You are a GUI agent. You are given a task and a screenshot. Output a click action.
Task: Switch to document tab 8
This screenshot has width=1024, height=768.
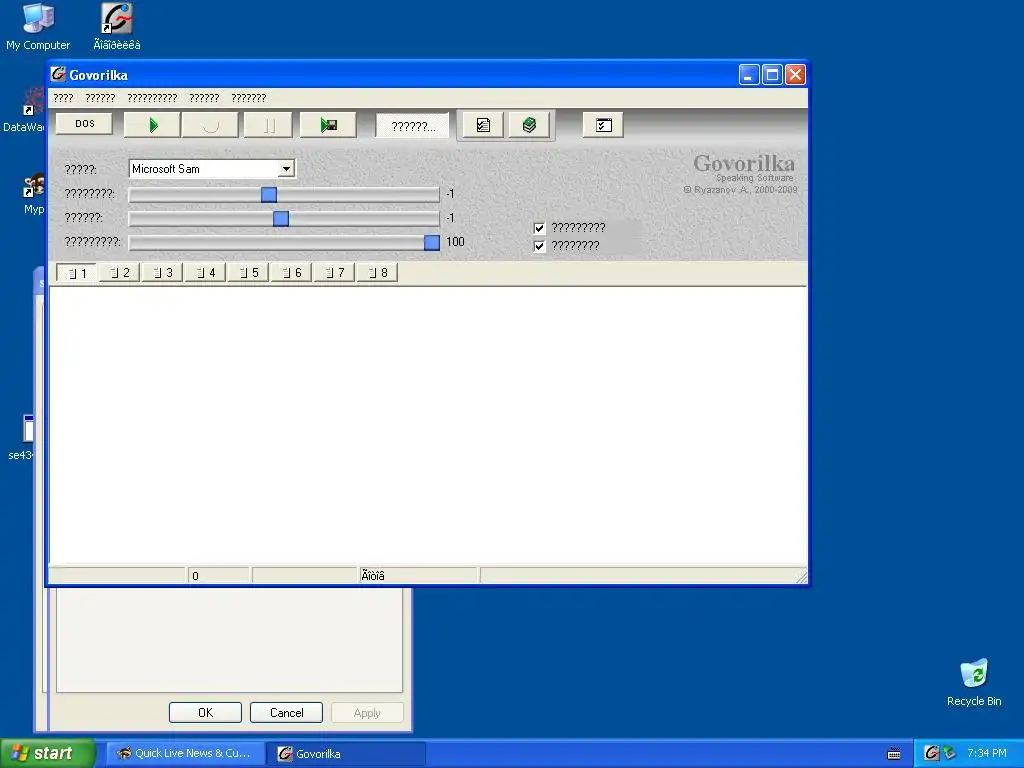(377, 273)
